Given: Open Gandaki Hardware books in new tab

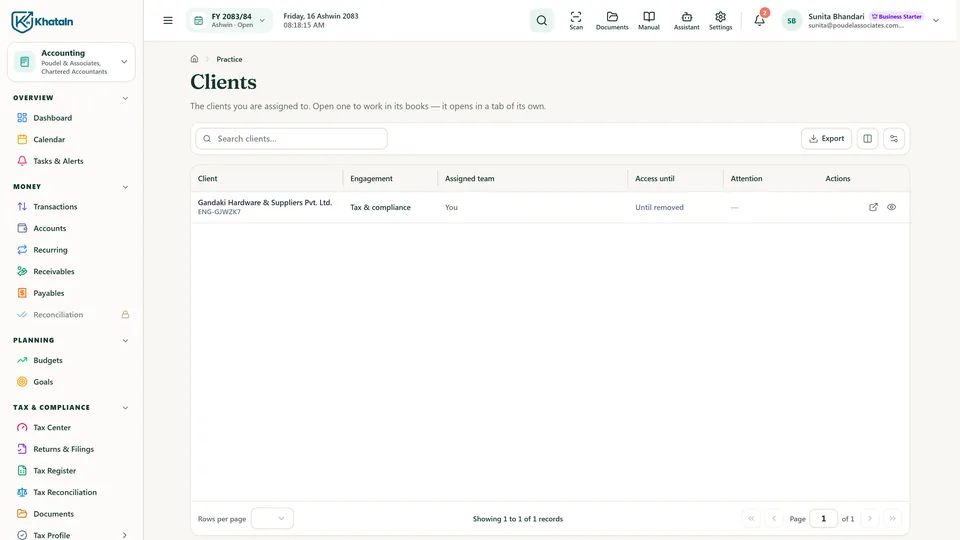Looking at the screenshot, I should click(873, 207).
